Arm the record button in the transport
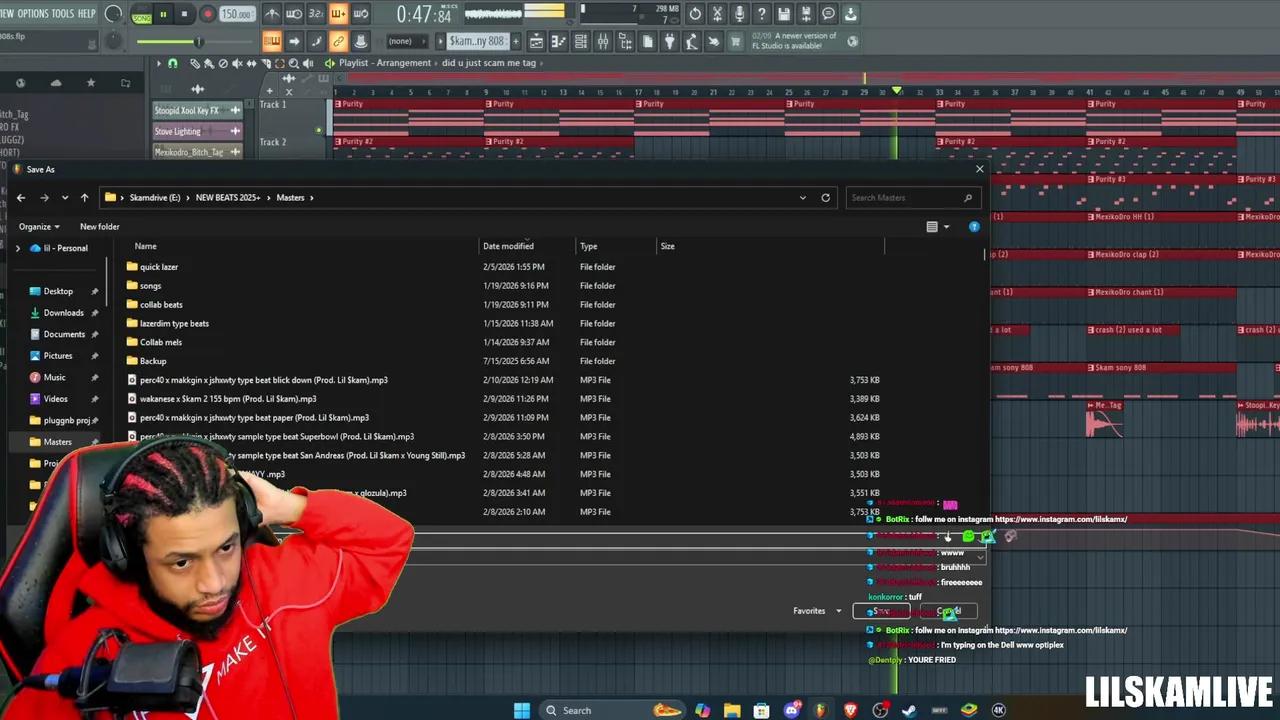1280x720 pixels. 208,14
